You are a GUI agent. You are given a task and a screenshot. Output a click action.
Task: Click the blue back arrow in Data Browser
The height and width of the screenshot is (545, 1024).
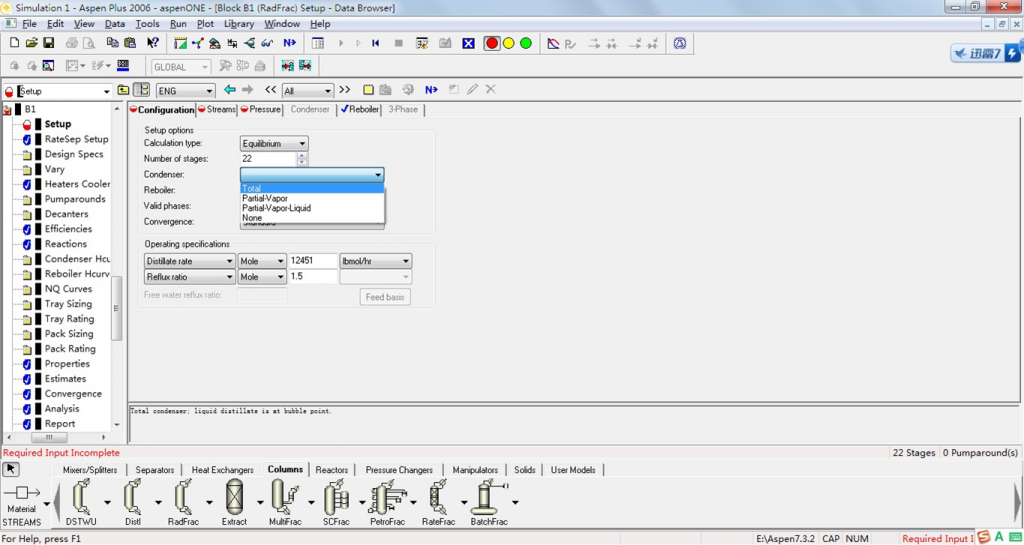pyautogui.click(x=229, y=90)
